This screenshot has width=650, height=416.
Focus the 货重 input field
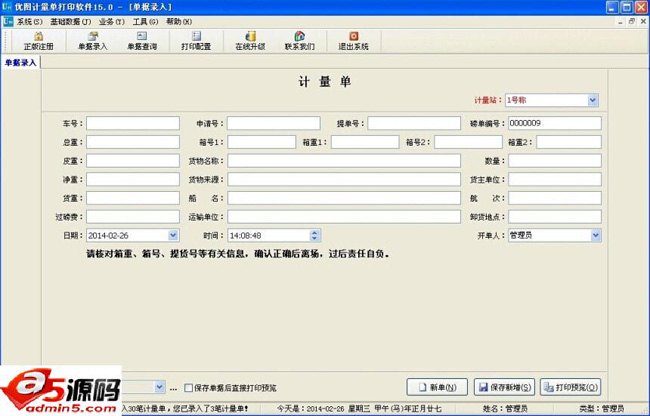[x=133, y=198]
